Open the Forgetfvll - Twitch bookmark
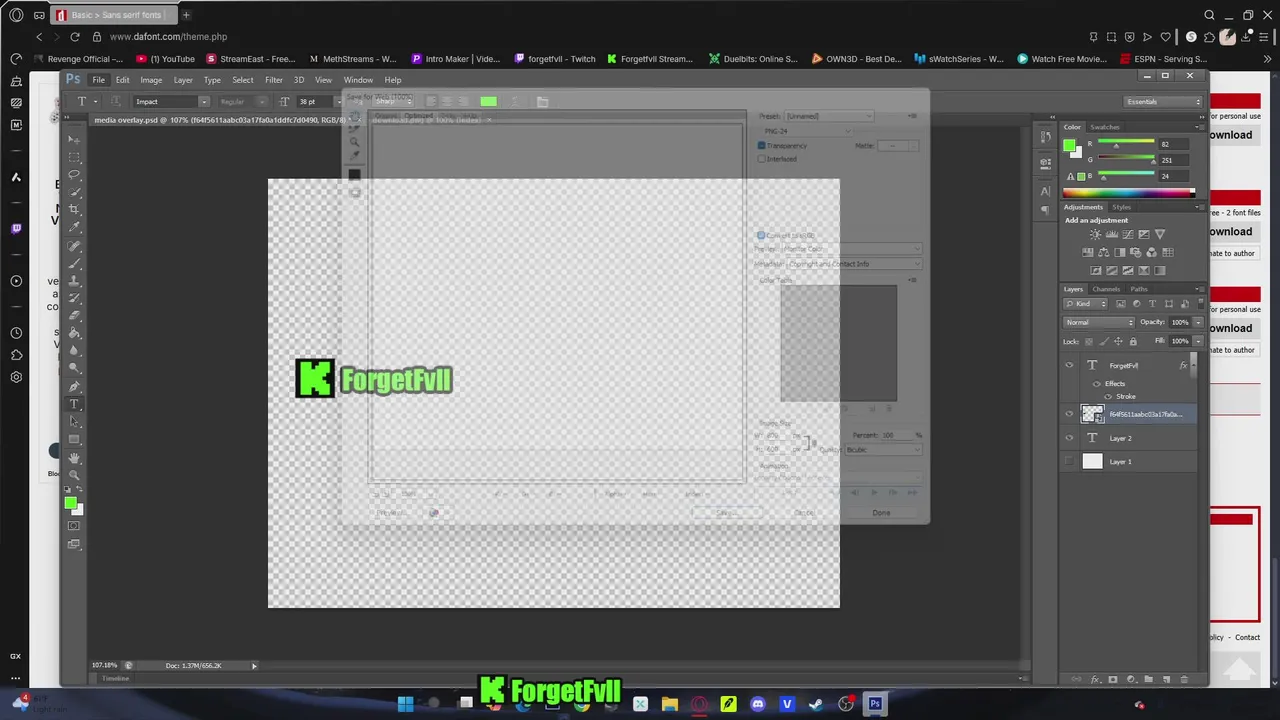The image size is (1280, 720). click(x=554, y=59)
